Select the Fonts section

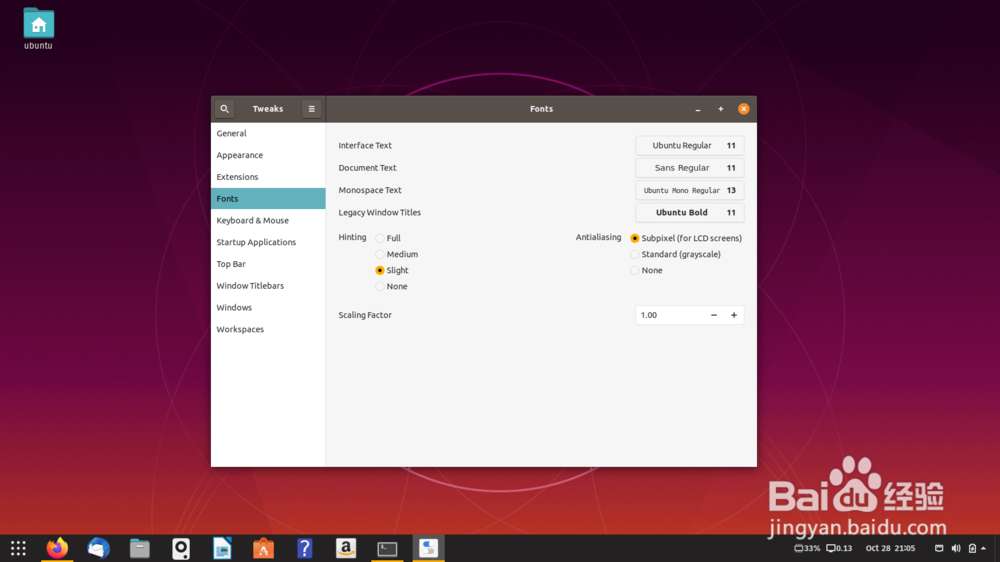pos(268,198)
